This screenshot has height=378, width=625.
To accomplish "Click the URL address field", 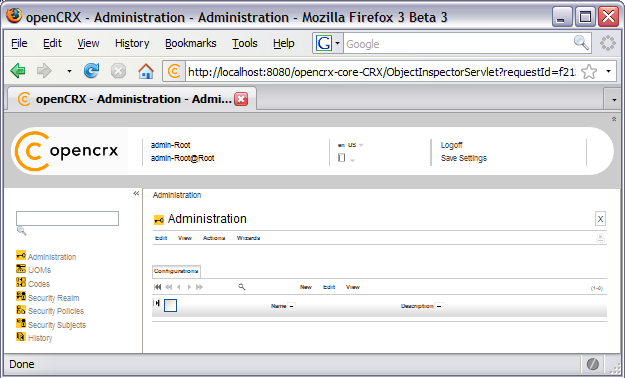I will pyautogui.click(x=381, y=72).
